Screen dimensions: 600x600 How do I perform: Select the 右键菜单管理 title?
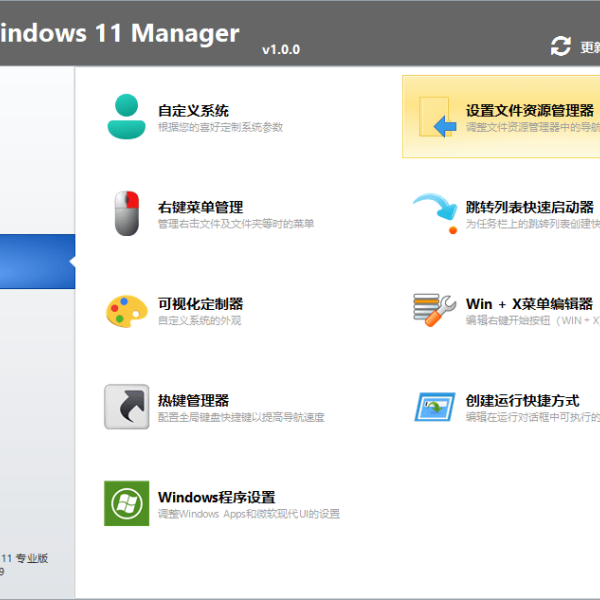[x=201, y=207]
